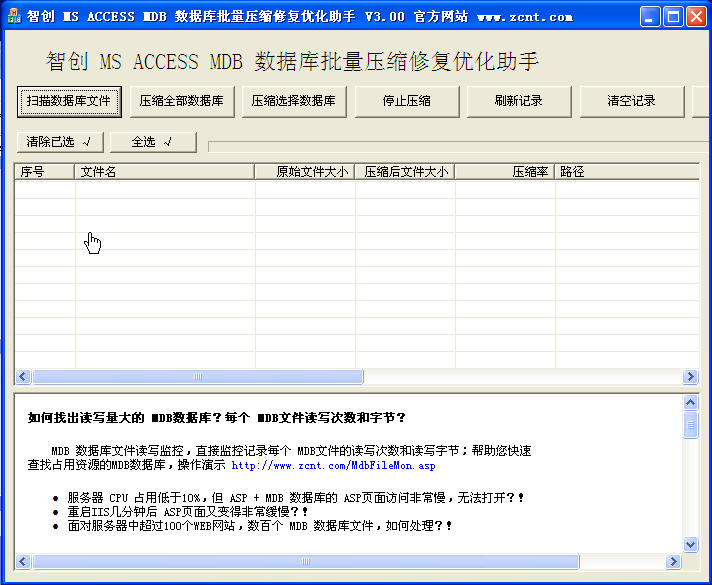
Task: Sort by 路径 column header
Action: [627, 172]
